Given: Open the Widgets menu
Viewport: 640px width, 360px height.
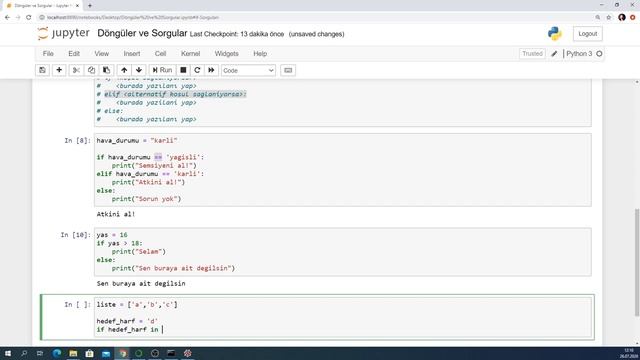Looking at the screenshot, I should pos(227,53).
